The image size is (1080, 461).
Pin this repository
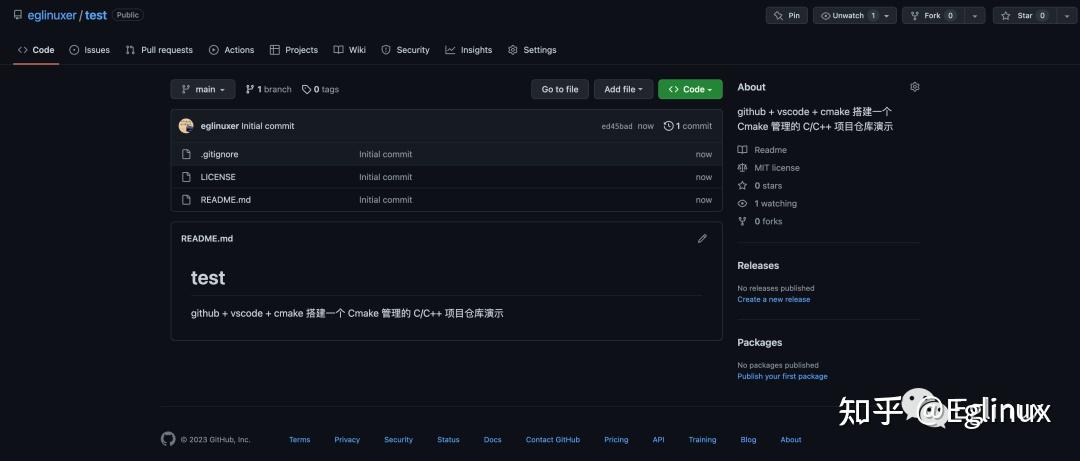787,15
